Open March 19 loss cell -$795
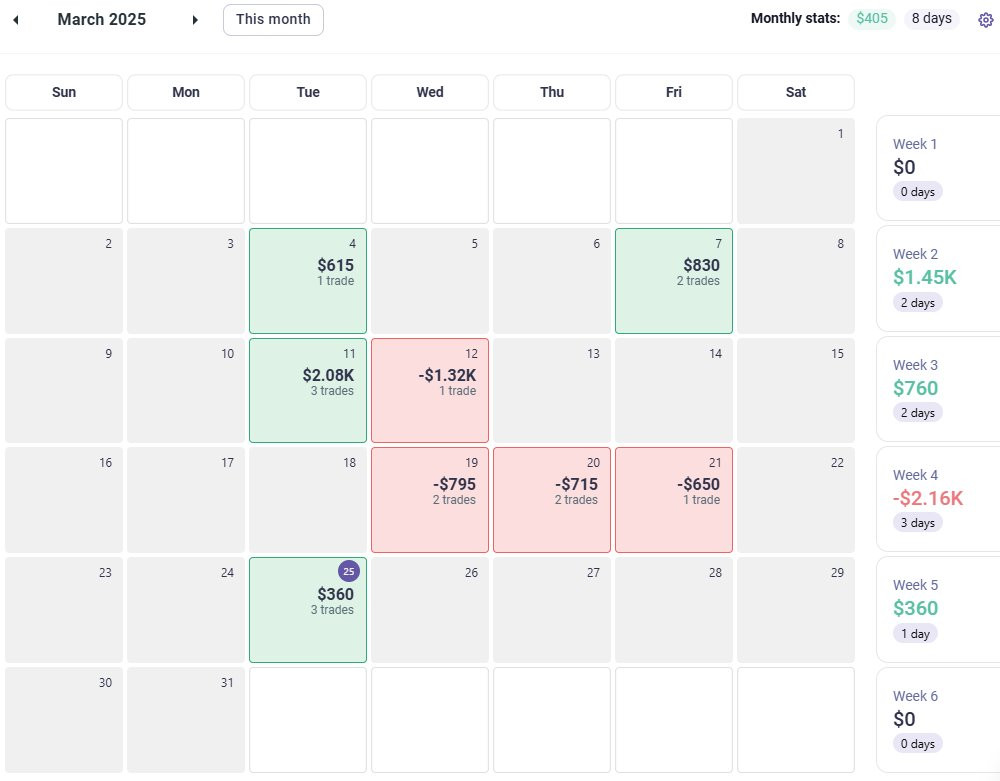The image size is (1000, 781). pos(430,500)
